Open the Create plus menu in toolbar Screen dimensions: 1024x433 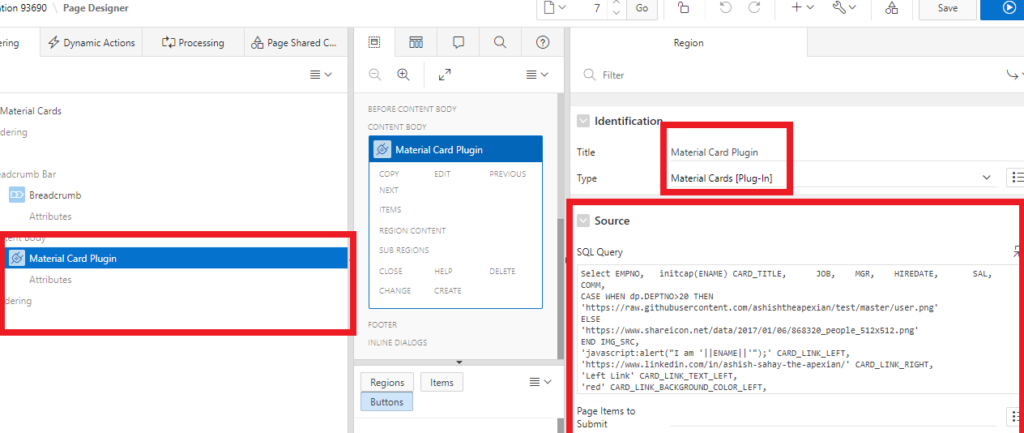coord(802,8)
